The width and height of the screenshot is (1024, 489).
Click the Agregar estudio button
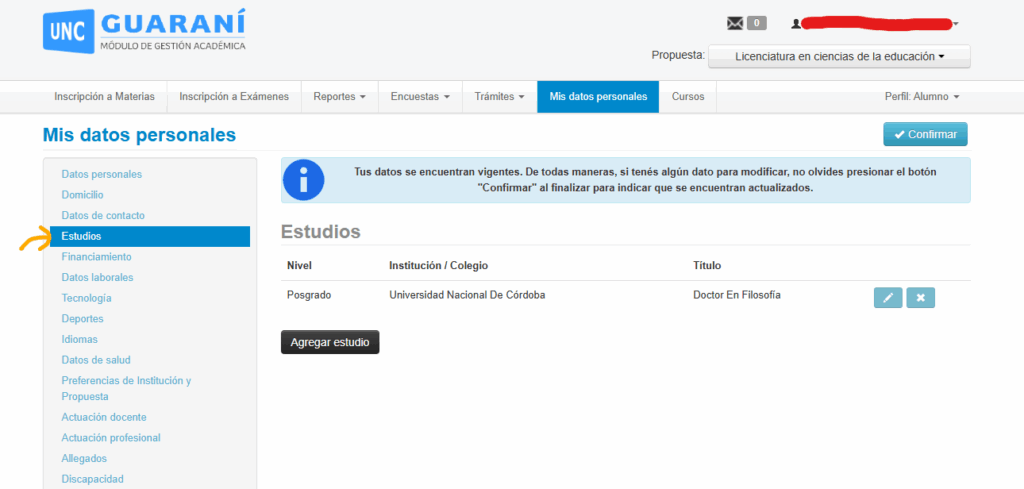[330, 342]
